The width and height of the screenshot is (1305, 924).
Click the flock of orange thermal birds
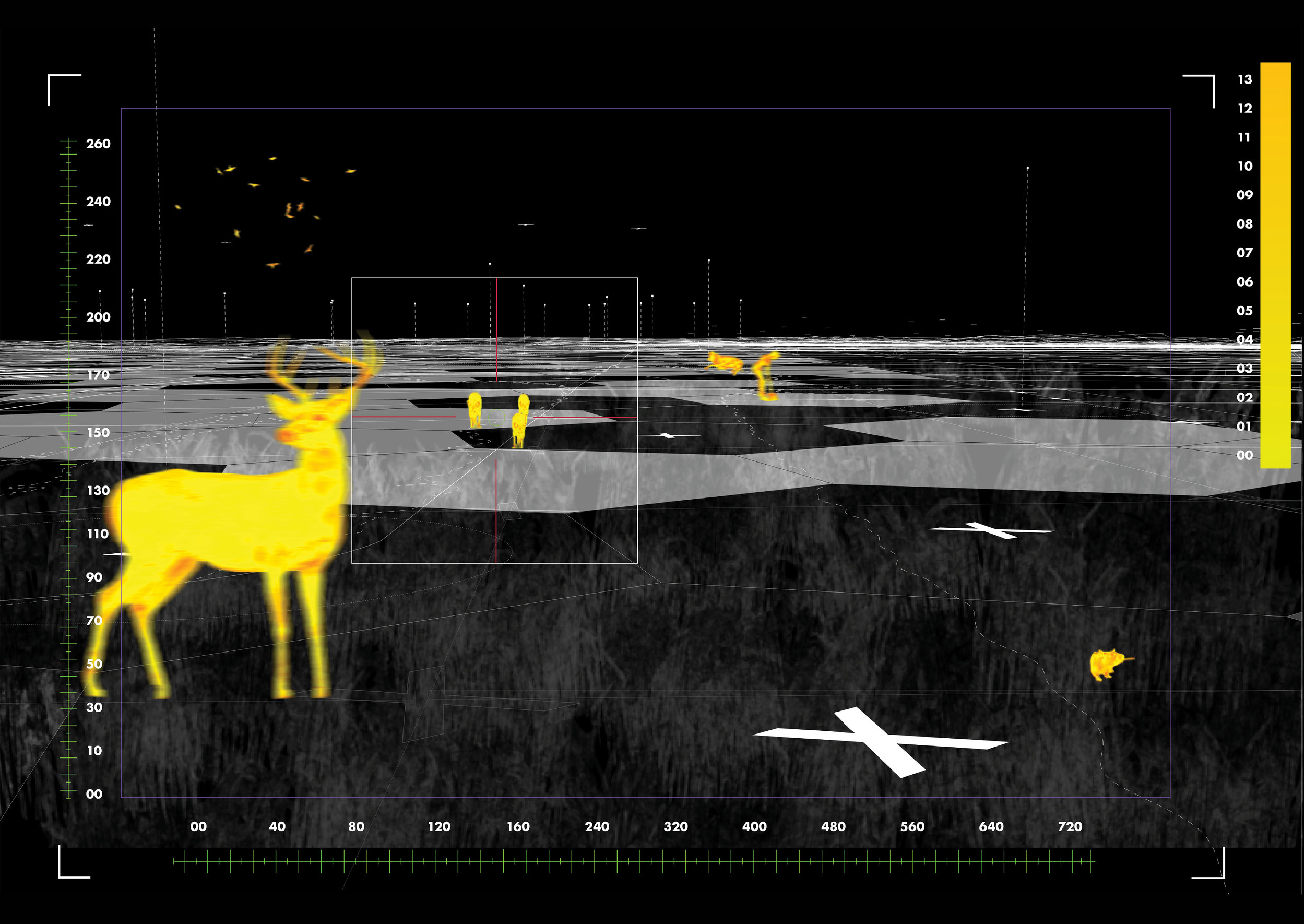point(265,211)
